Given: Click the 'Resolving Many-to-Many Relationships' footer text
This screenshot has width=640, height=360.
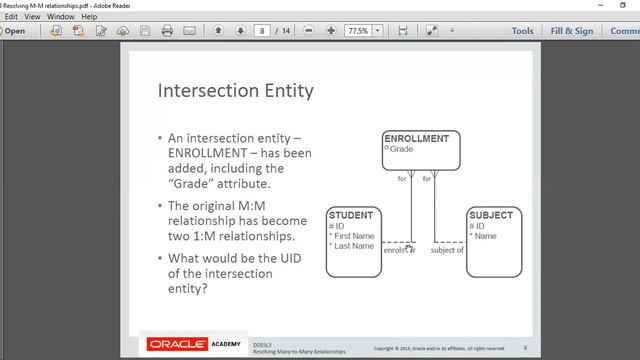Looking at the screenshot, I should [299, 351].
